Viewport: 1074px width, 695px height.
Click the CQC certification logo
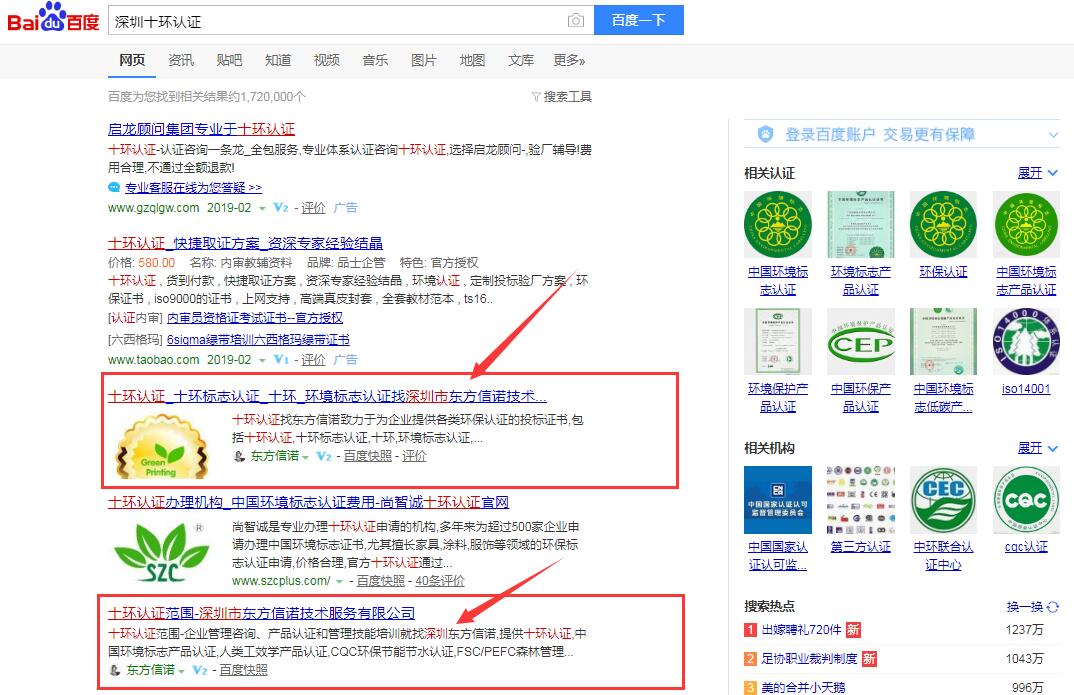pos(1026,500)
